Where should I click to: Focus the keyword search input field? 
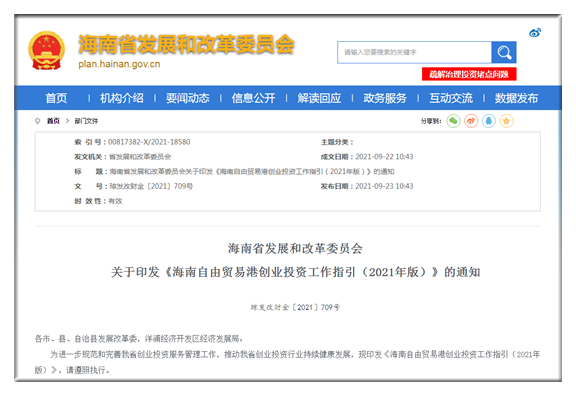(414, 53)
